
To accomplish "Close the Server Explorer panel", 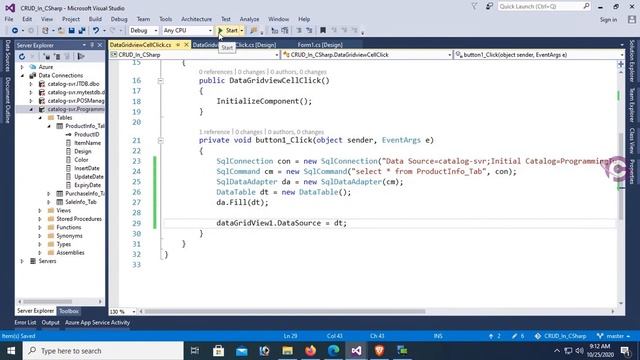I will (x=100, y=45).
